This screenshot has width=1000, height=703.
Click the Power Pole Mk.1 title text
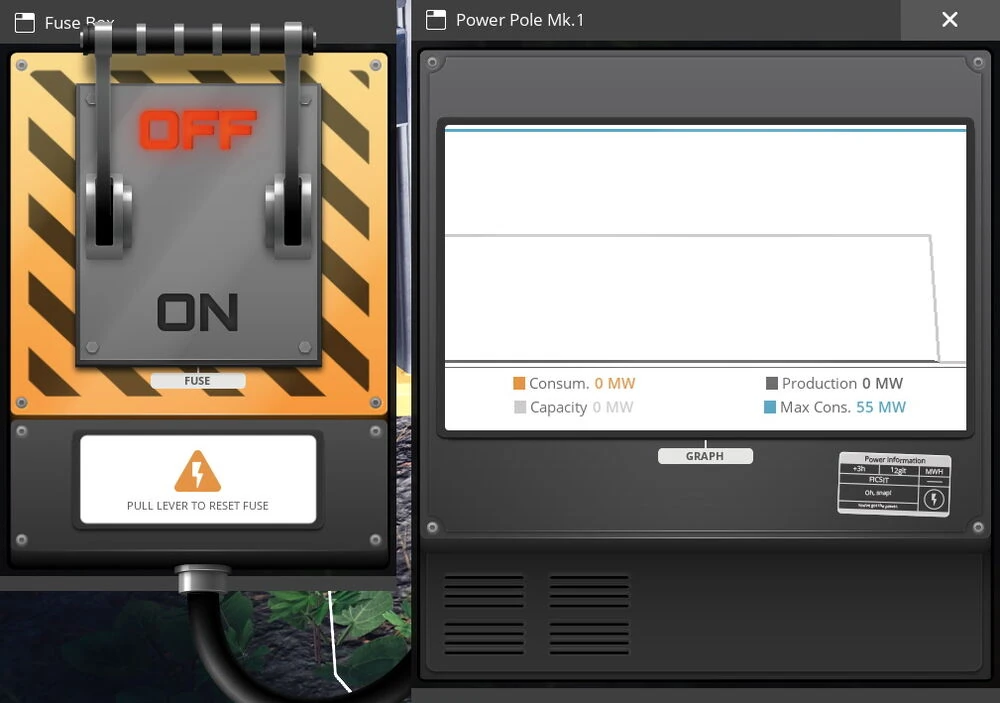click(x=520, y=20)
